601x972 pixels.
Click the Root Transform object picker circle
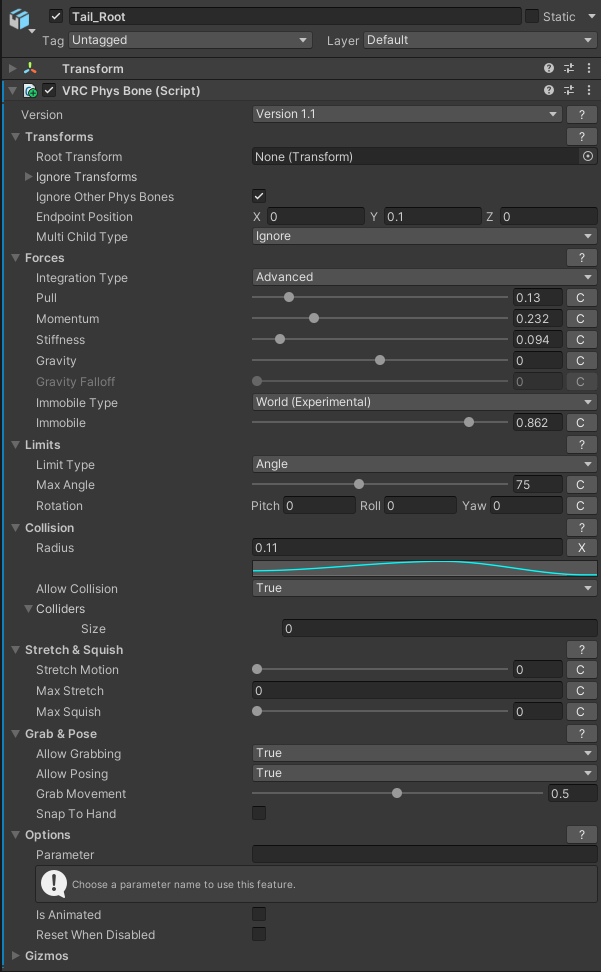[x=588, y=157]
